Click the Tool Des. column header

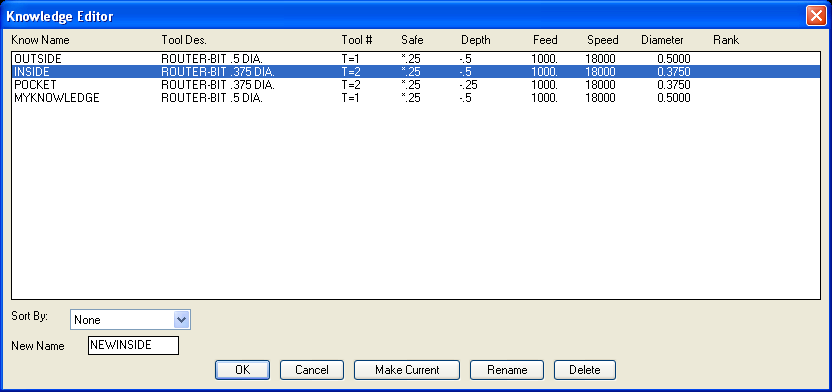click(184, 40)
